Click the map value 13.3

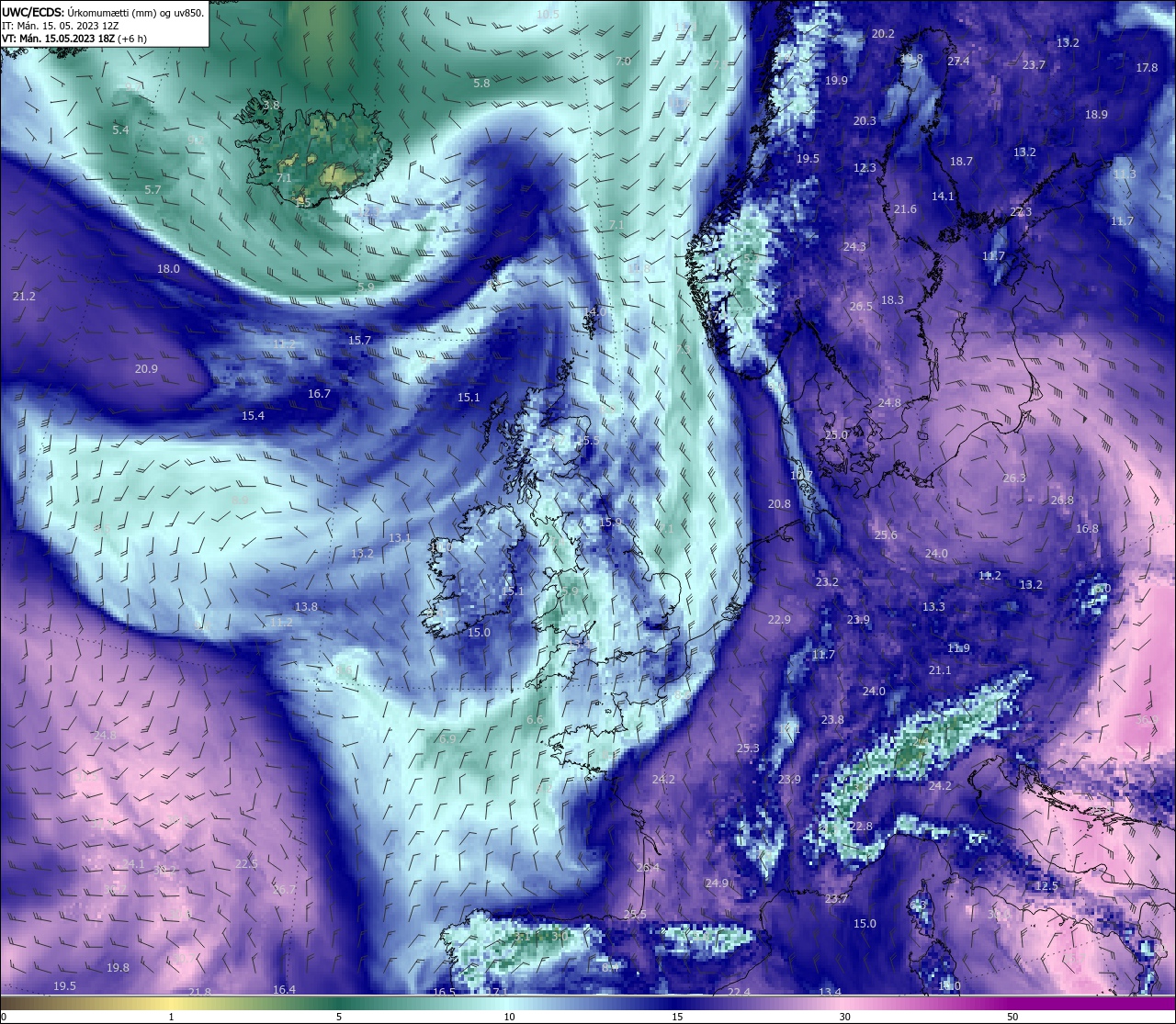[x=933, y=606]
